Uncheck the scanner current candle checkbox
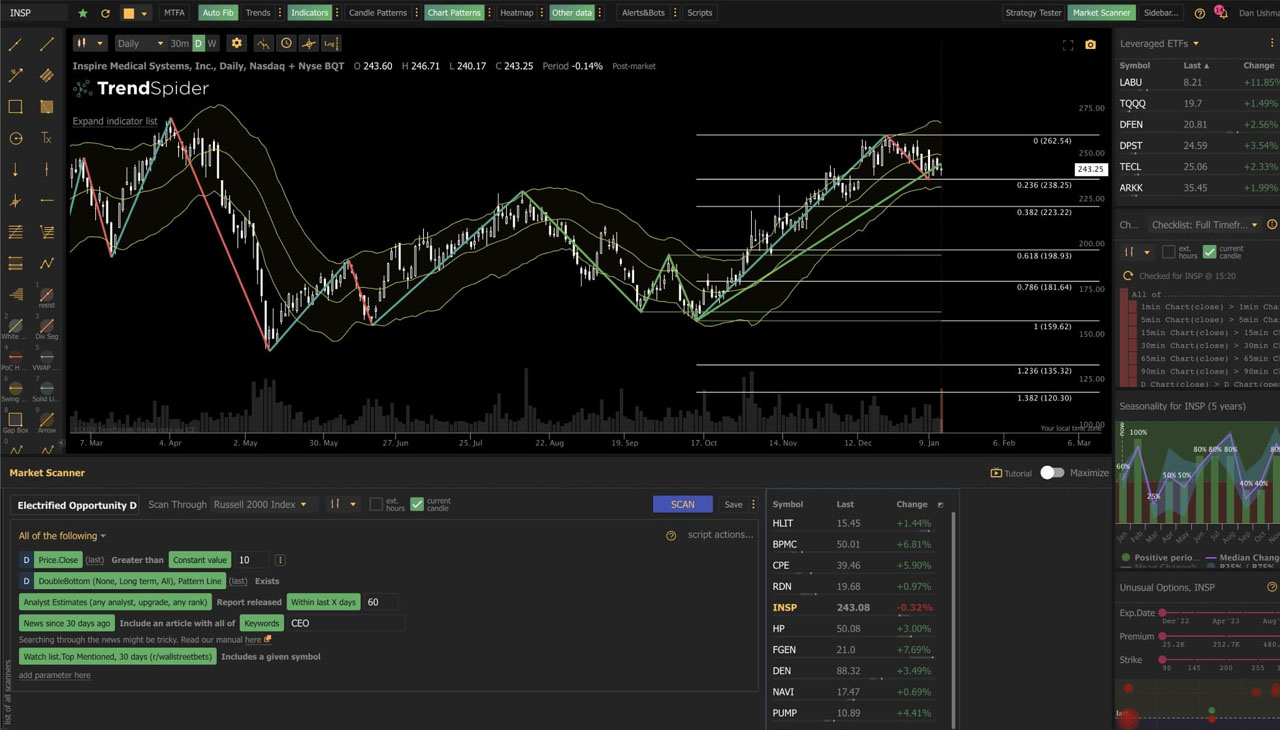The height and width of the screenshot is (730, 1280). [417, 504]
